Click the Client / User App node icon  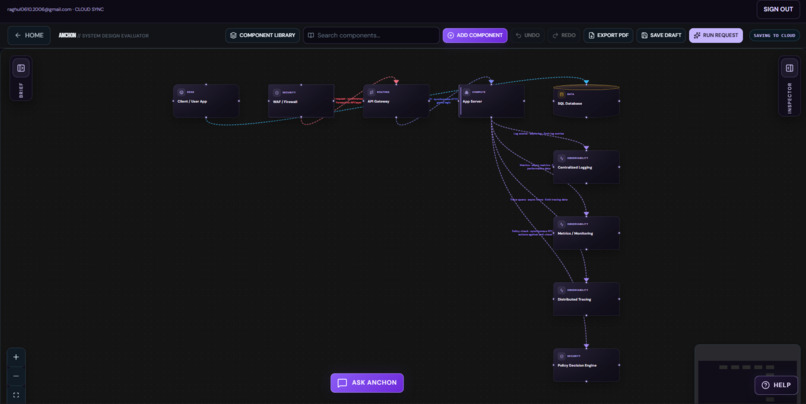point(181,93)
